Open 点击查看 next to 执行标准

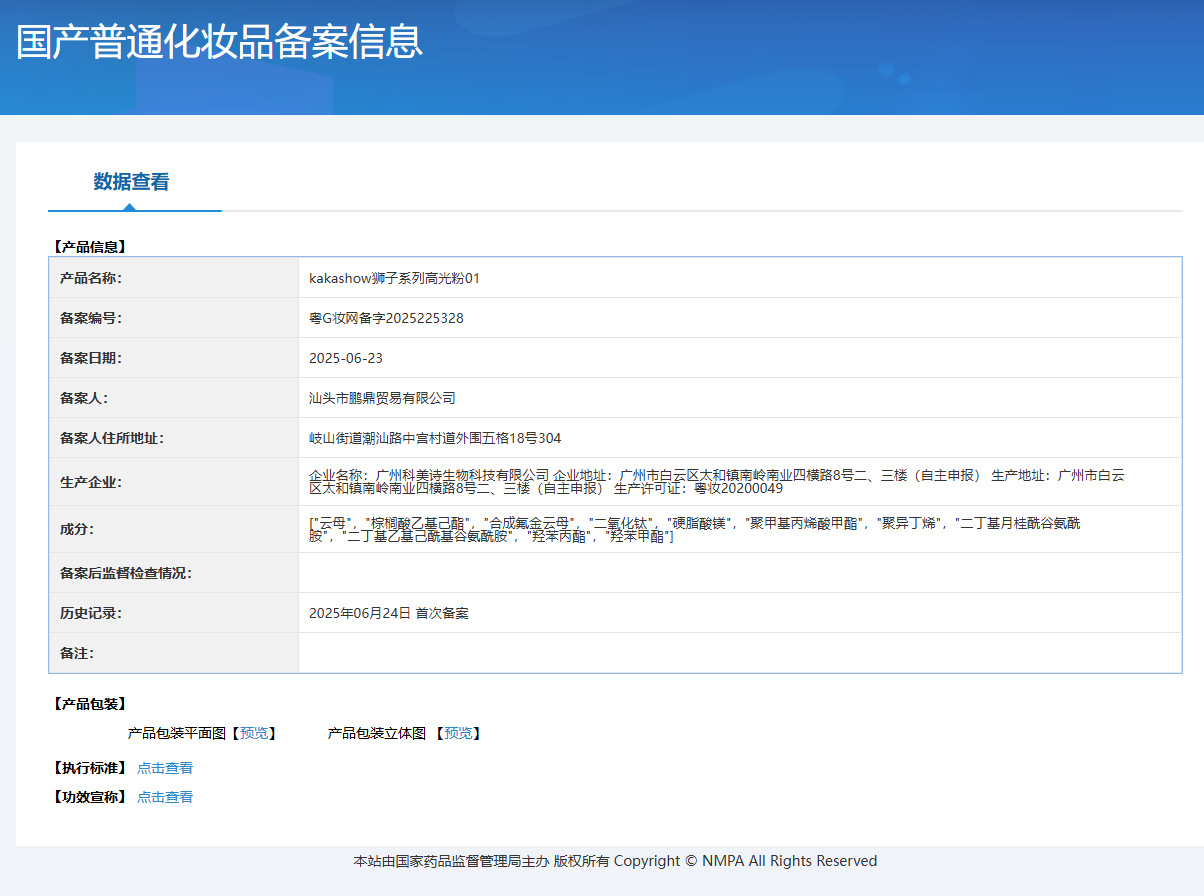[x=165, y=768]
